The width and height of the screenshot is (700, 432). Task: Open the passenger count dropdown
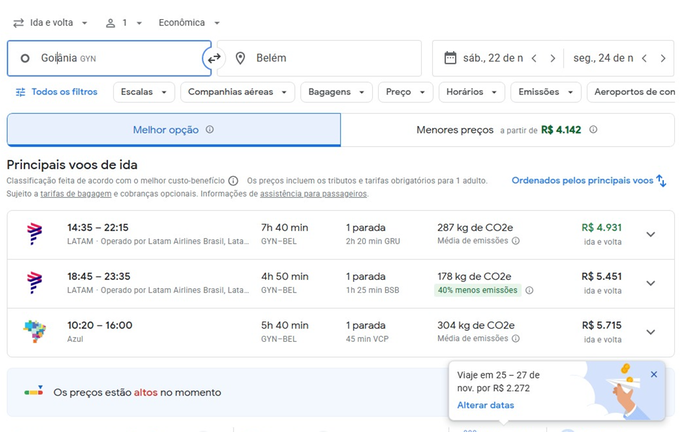(x=123, y=22)
